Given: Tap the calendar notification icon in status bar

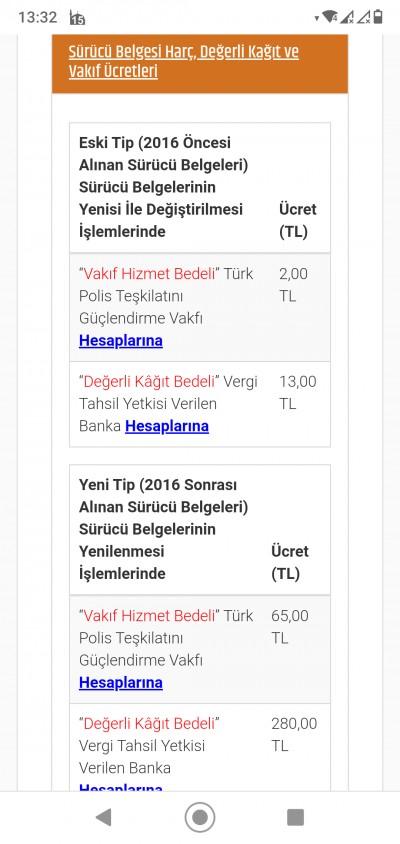Looking at the screenshot, I should (78, 18).
